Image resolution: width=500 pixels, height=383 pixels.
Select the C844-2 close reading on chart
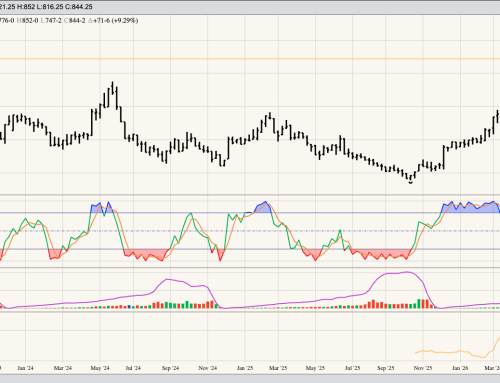pos(75,21)
